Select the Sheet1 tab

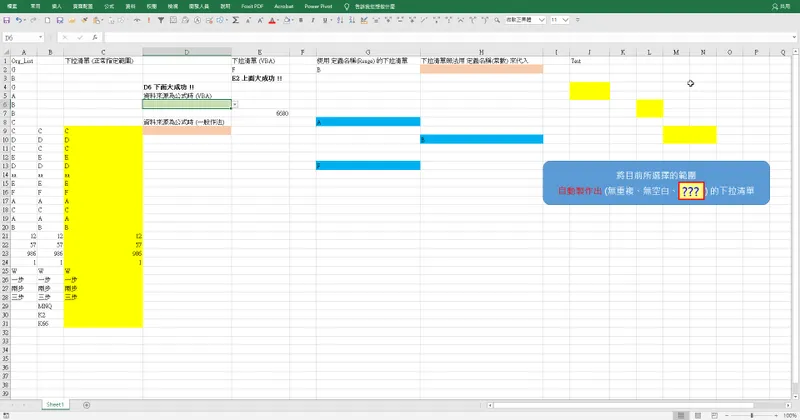coord(55,405)
